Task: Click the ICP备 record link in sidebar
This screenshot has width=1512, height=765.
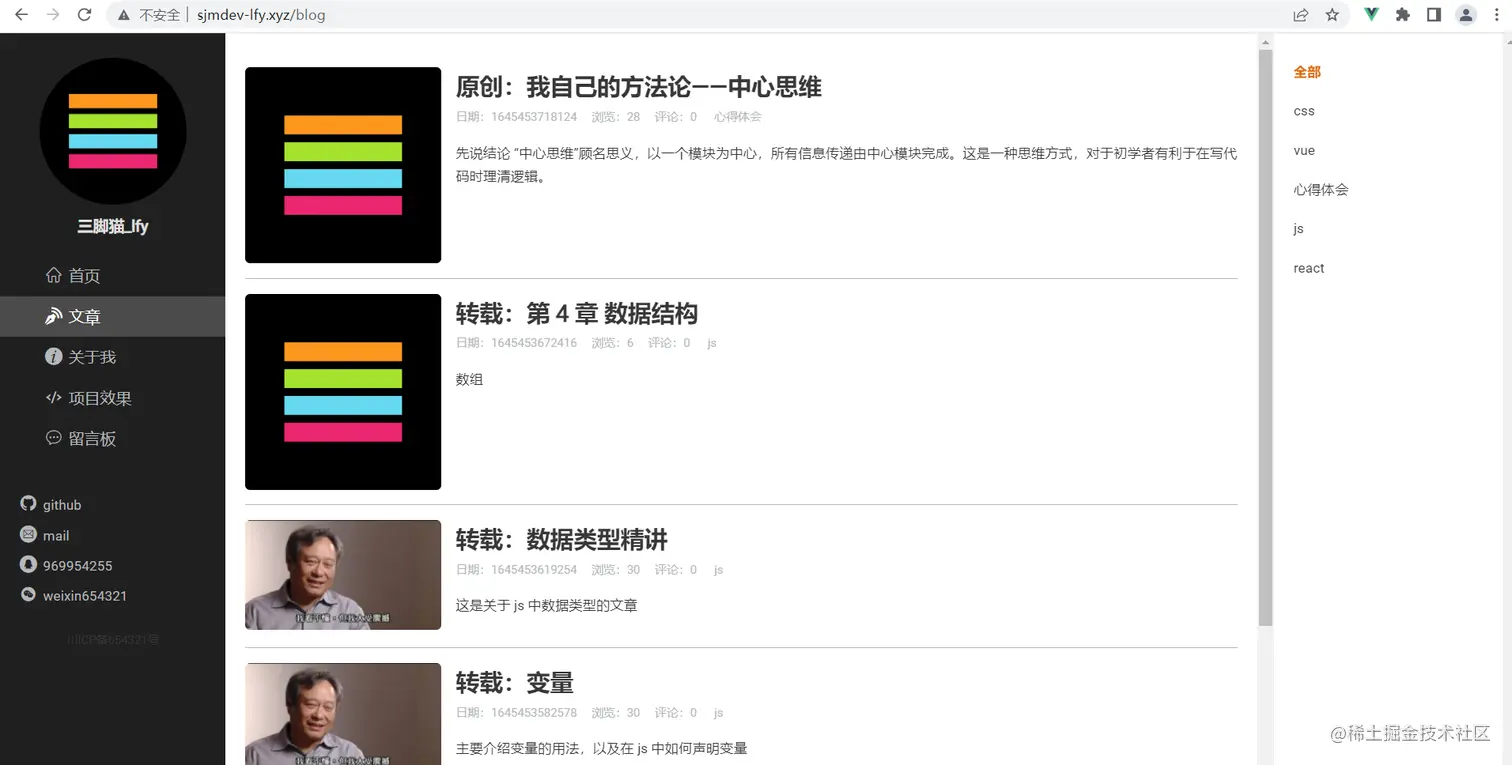Action: click(113, 639)
